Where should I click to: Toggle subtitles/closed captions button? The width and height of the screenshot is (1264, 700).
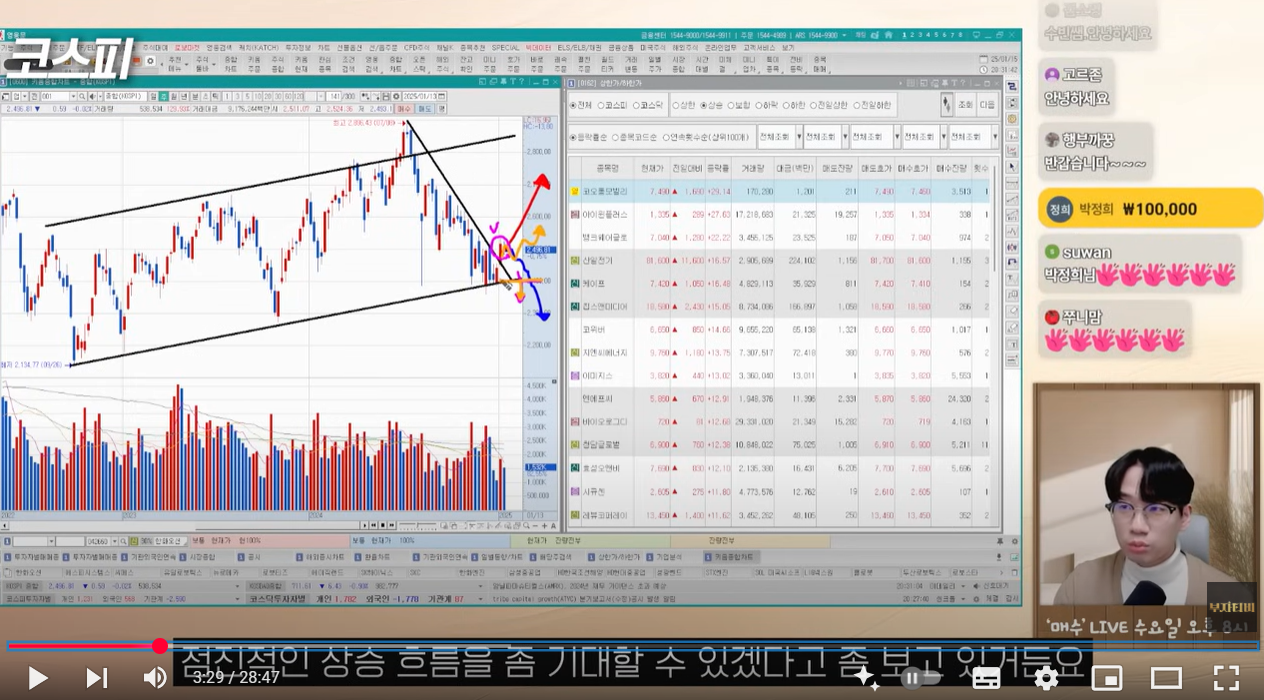point(986,678)
